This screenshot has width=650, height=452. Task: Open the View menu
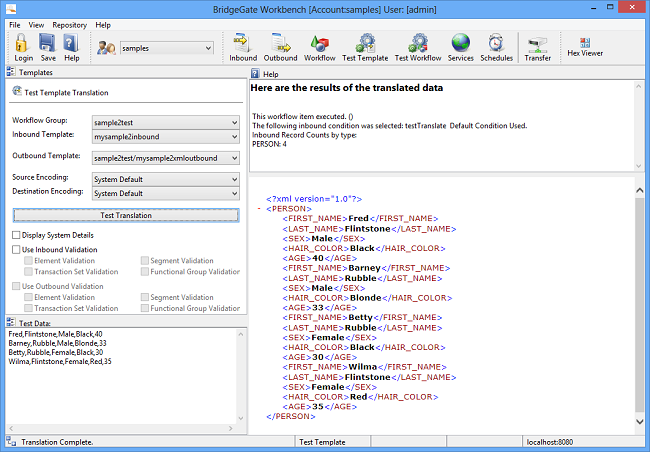click(x=36, y=25)
